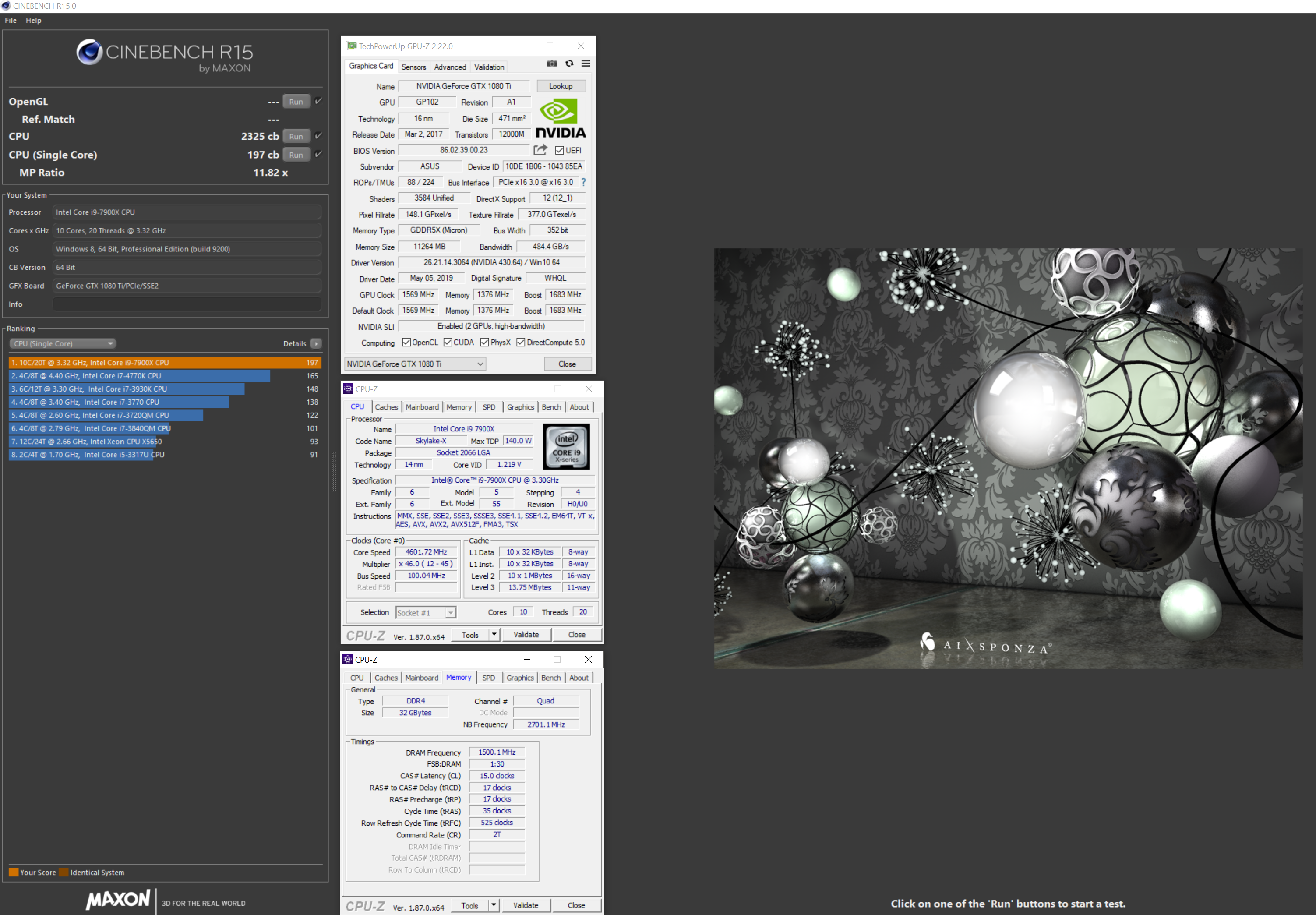This screenshot has width=1316, height=915.
Task: Run the OpenGL benchmark
Action: pos(296,102)
